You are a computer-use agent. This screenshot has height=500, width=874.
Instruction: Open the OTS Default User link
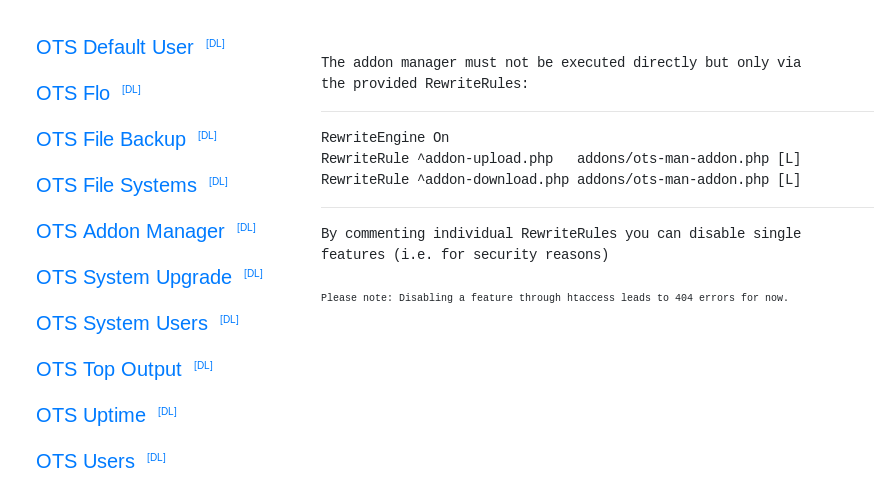tap(114, 47)
